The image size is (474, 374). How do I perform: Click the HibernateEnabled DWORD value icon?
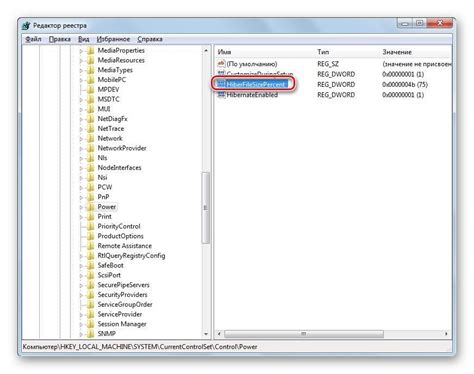click(x=221, y=95)
